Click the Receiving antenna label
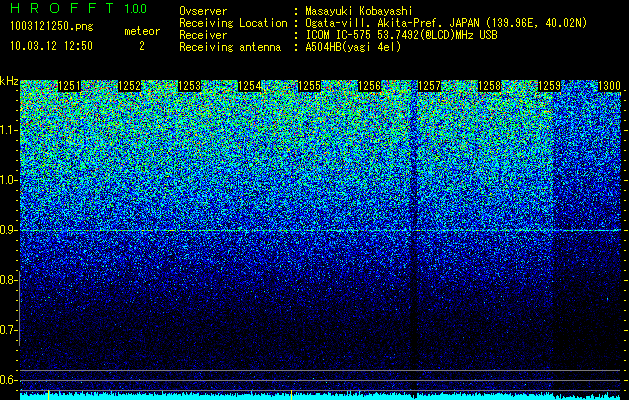The width and height of the screenshot is (629, 400). pyautogui.click(x=230, y=47)
